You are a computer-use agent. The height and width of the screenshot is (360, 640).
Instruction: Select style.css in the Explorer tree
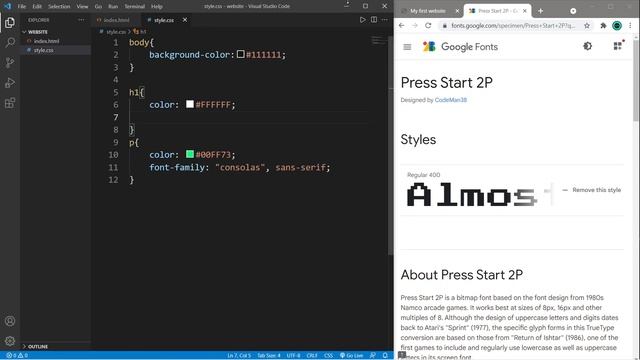coord(44,50)
